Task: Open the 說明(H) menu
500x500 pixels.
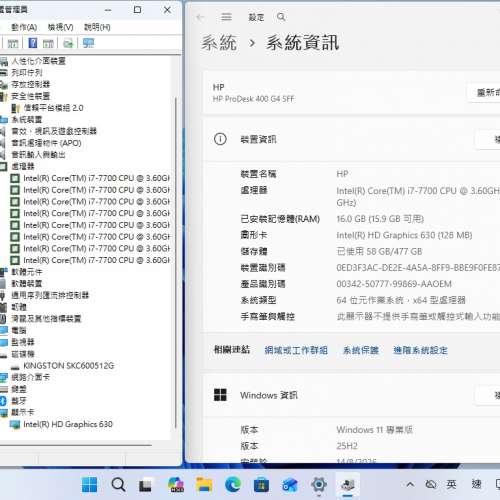Action: [x=97, y=27]
